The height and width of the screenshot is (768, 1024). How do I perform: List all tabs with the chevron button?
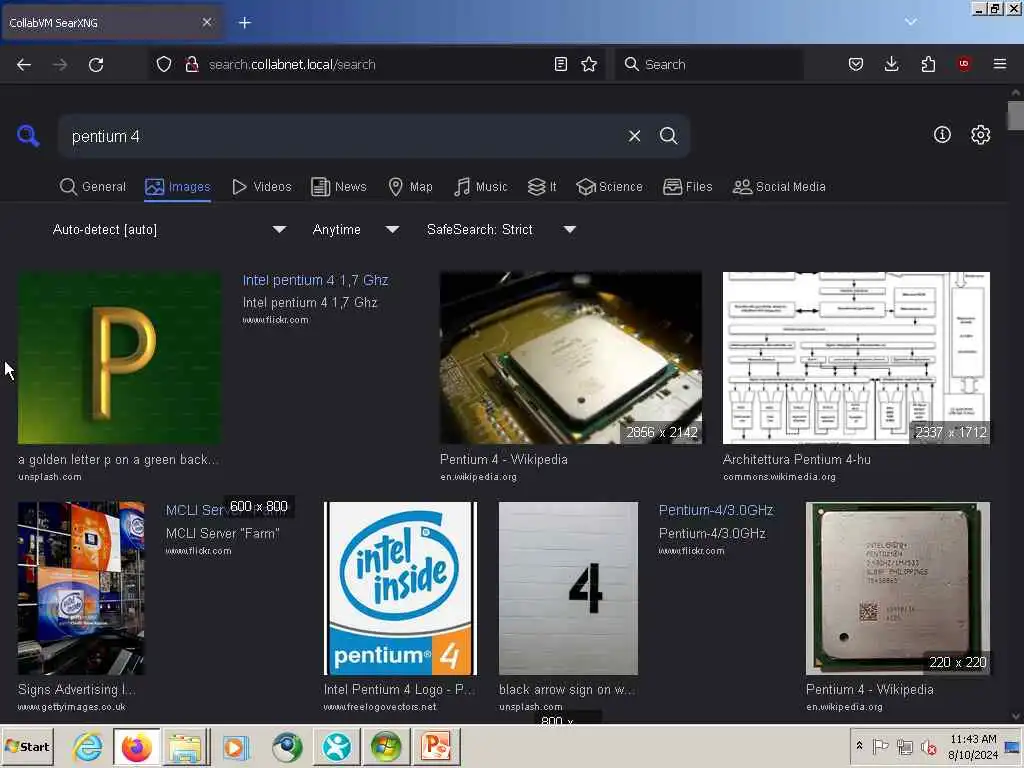coord(910,22)
